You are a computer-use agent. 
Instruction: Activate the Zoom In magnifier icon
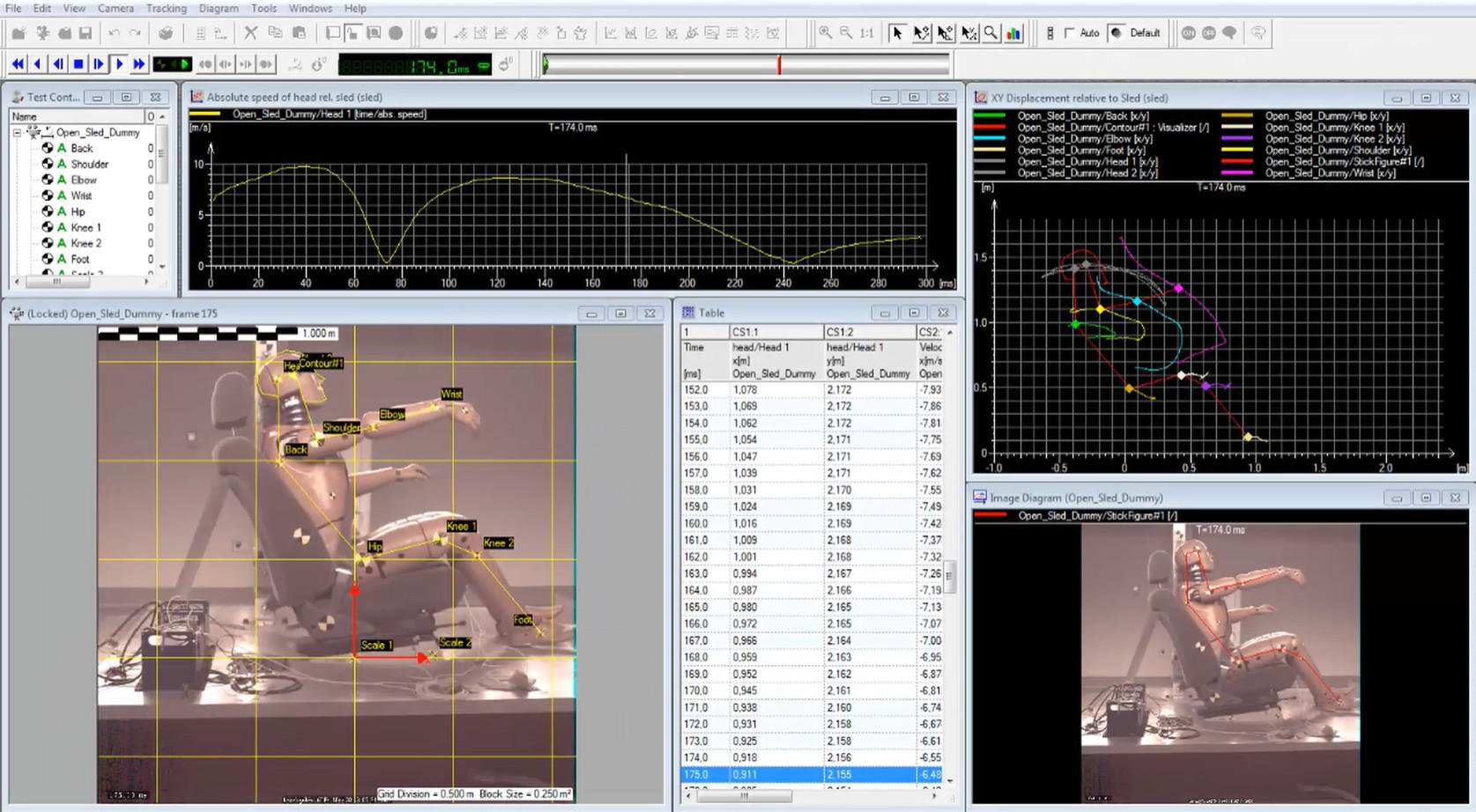pos(827,33)
